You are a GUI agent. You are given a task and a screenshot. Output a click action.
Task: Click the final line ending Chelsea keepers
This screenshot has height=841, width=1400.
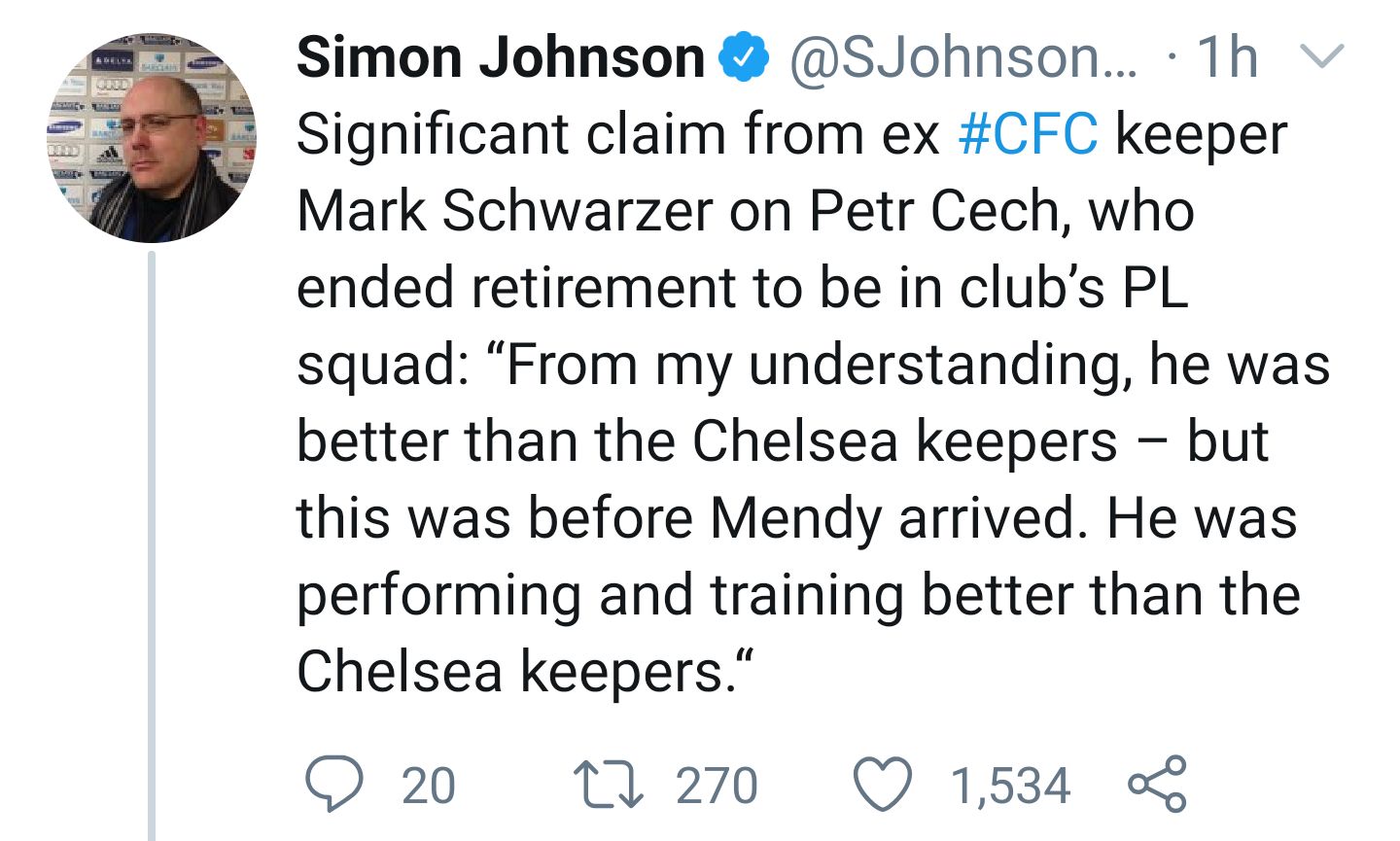click(525, 671)
